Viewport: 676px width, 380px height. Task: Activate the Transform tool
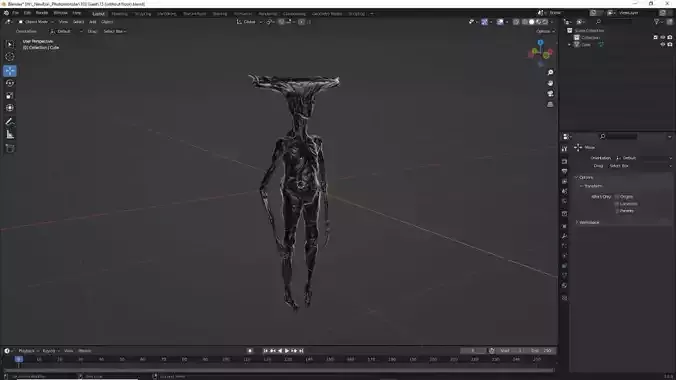[x=10, y=108]
